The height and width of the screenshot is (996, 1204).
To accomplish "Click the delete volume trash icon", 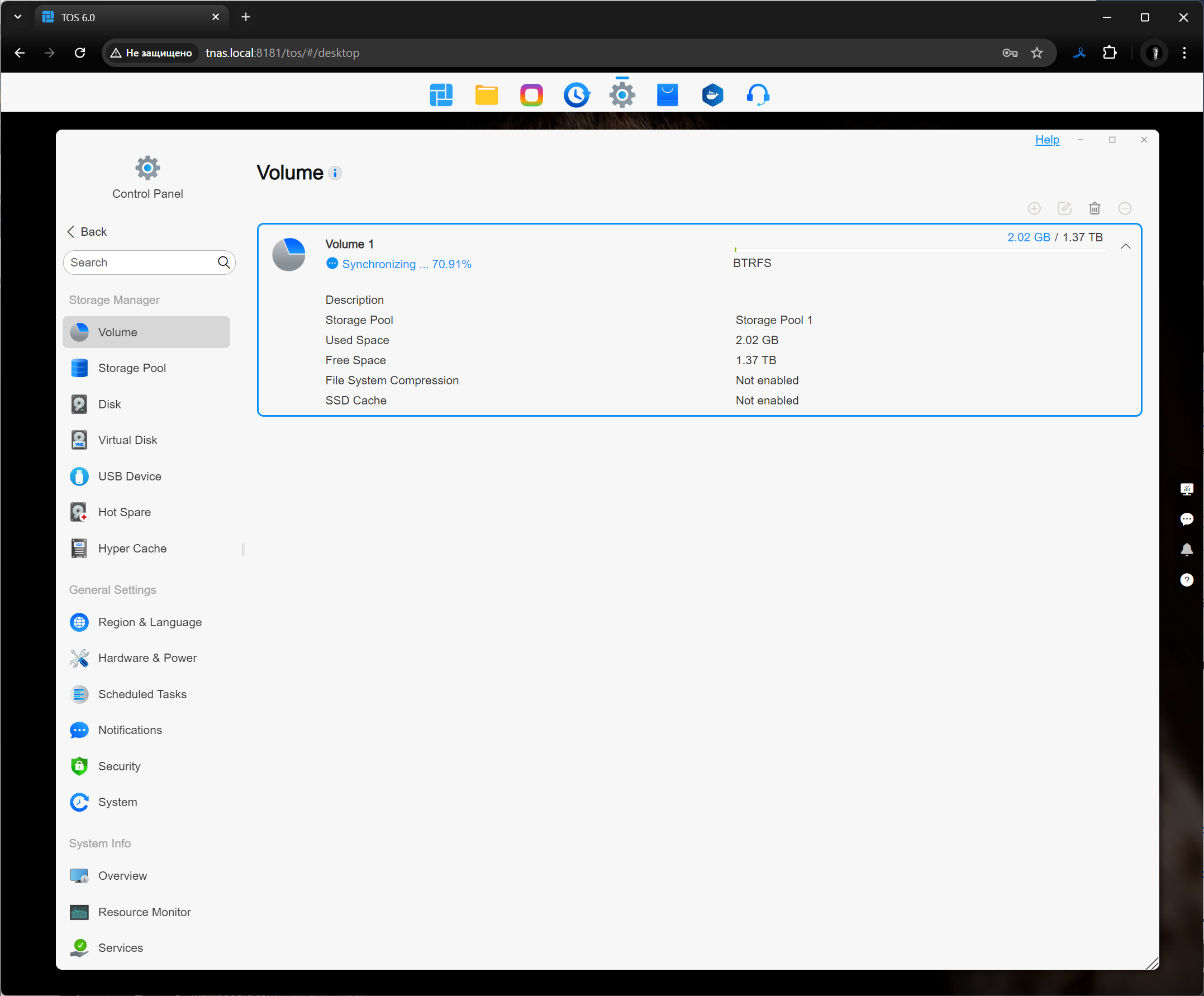I will click(1094, 208).
